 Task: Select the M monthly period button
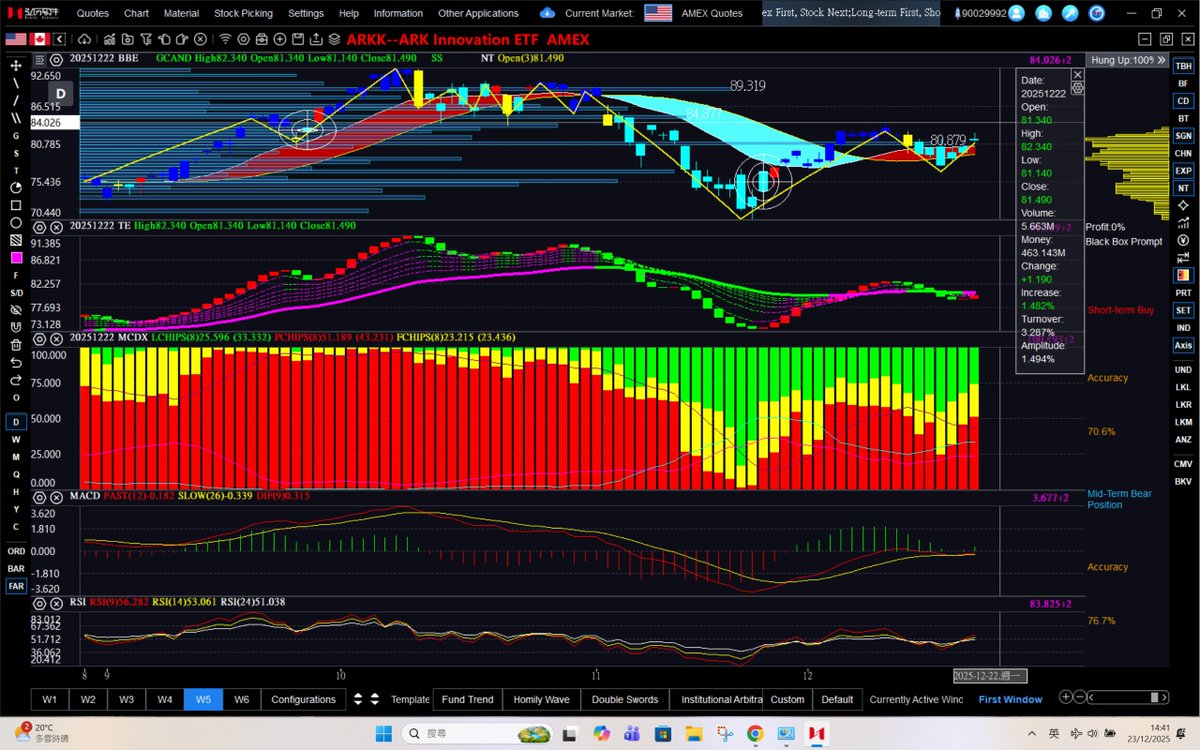(16, 457)
